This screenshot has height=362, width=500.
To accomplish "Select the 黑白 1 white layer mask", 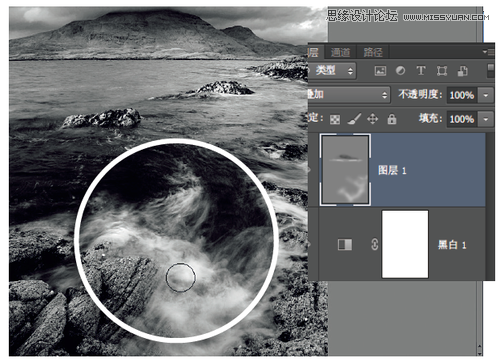I will coord(405,244).
